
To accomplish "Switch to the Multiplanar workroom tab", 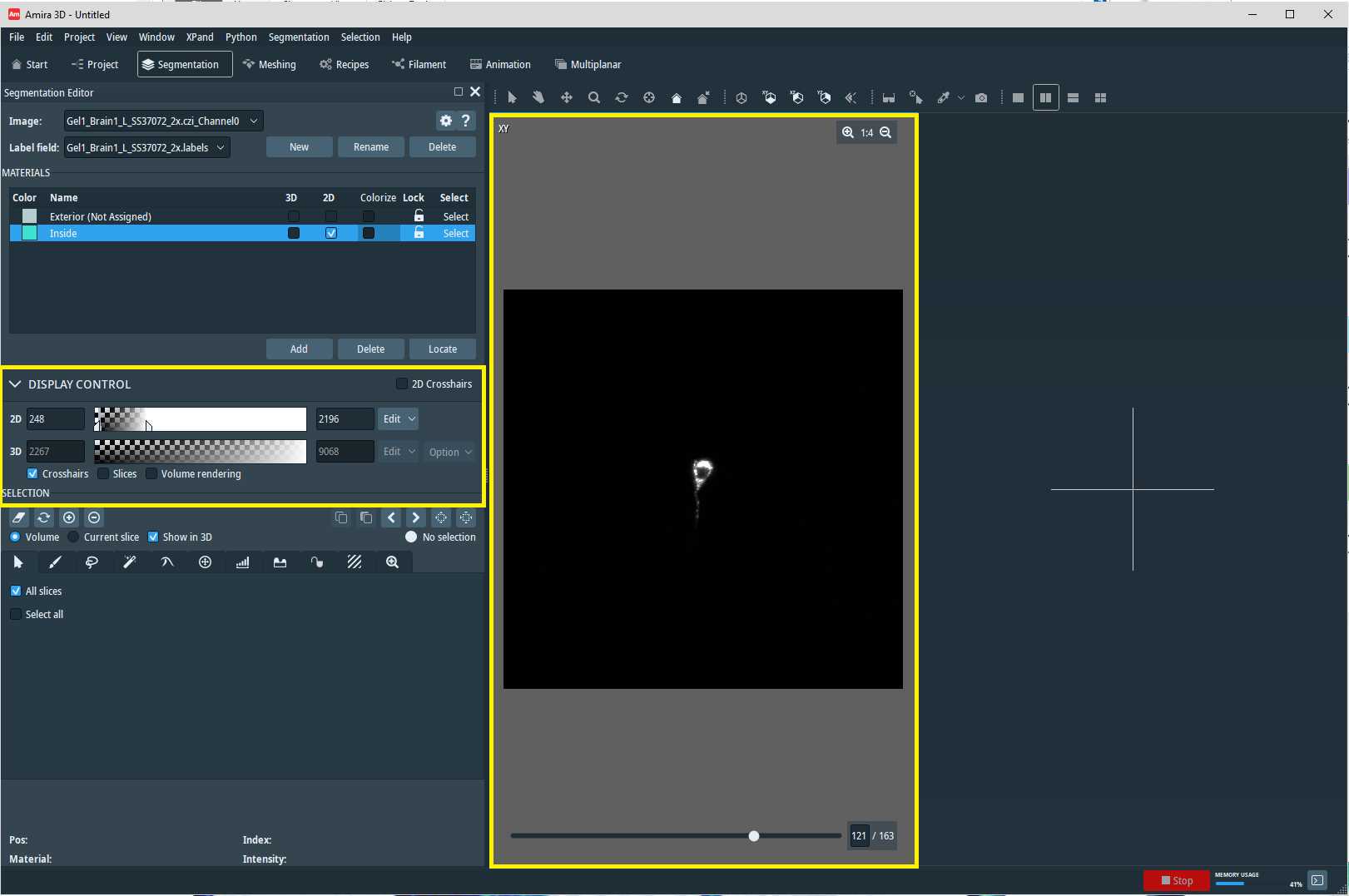I will click(588, 64).
